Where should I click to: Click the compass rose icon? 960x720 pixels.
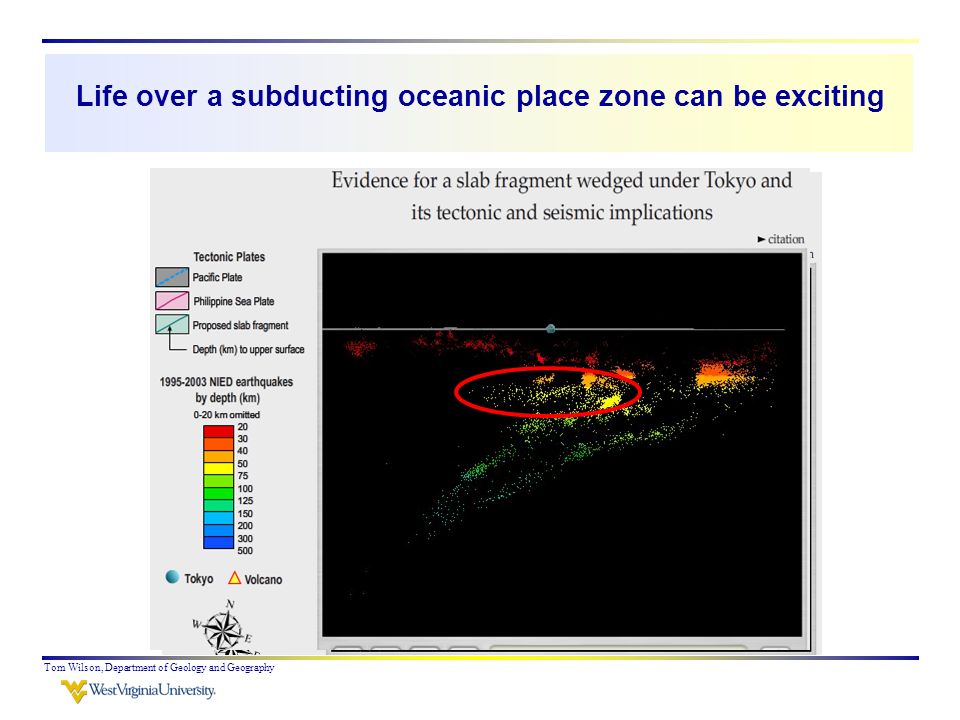point(225,629)
